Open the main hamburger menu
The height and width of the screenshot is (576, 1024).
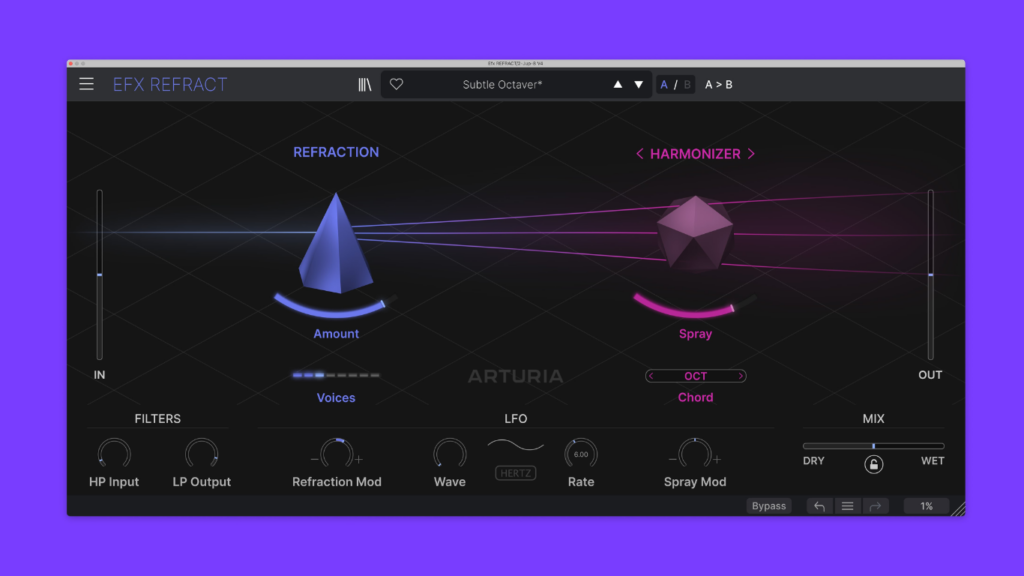tap(86, 84)
